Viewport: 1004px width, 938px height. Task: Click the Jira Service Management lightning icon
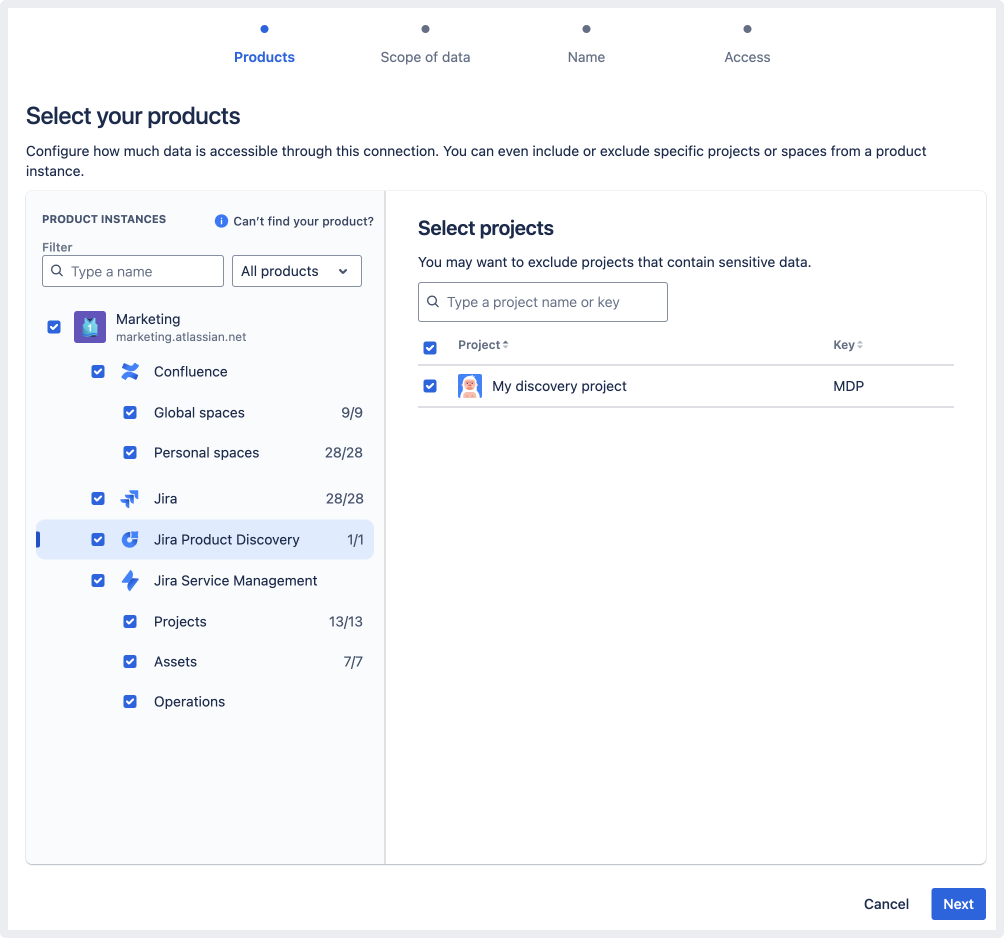point(130,581)
